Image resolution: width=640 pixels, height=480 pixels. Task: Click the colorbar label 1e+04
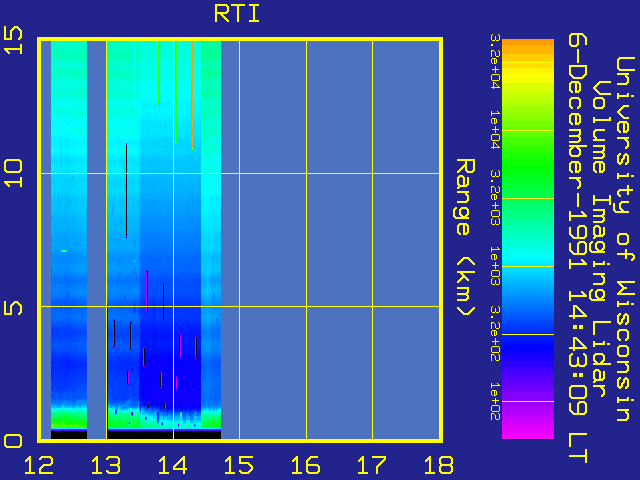(x=495, y=130)
